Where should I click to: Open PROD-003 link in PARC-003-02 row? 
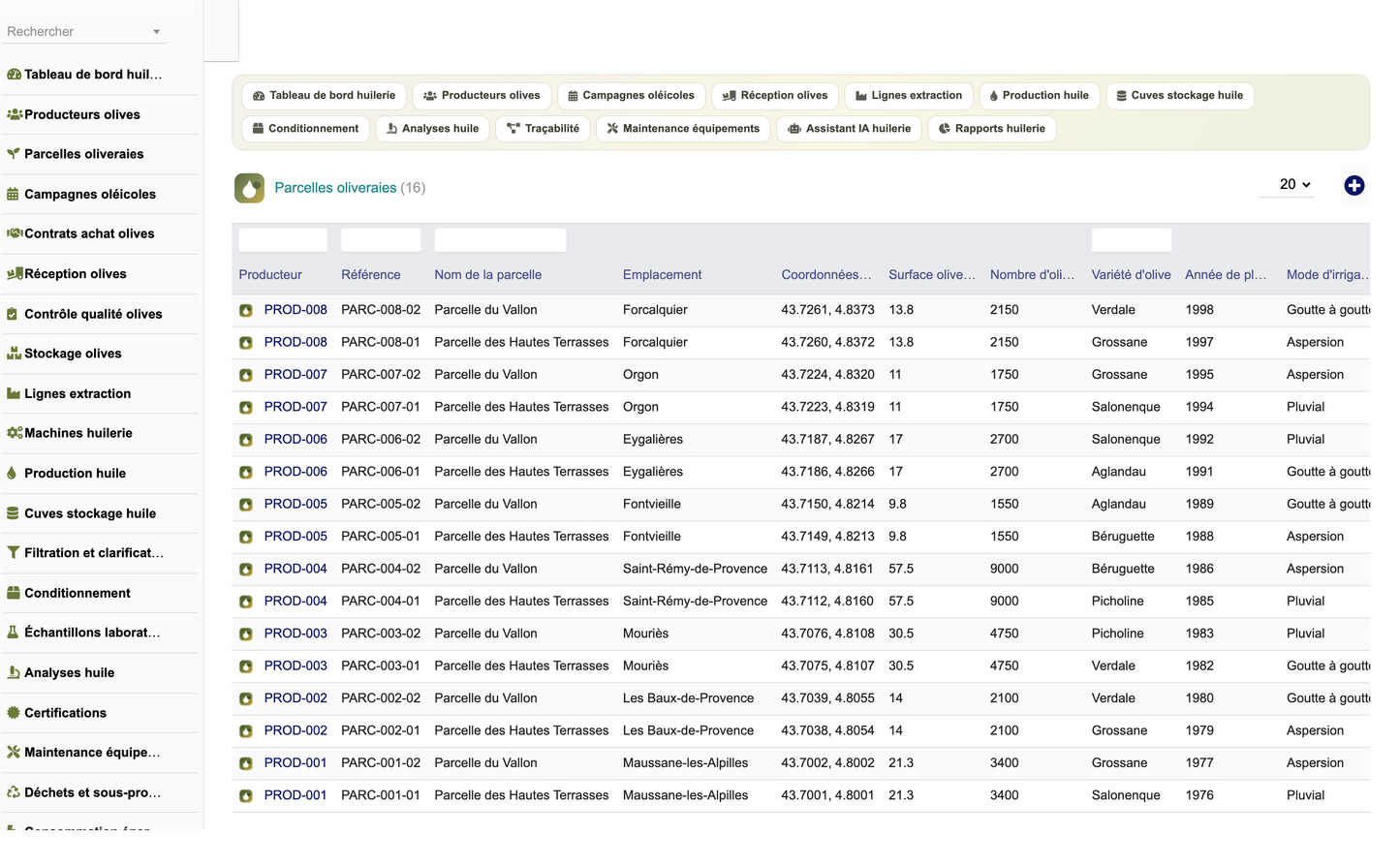tap(296, 634)
